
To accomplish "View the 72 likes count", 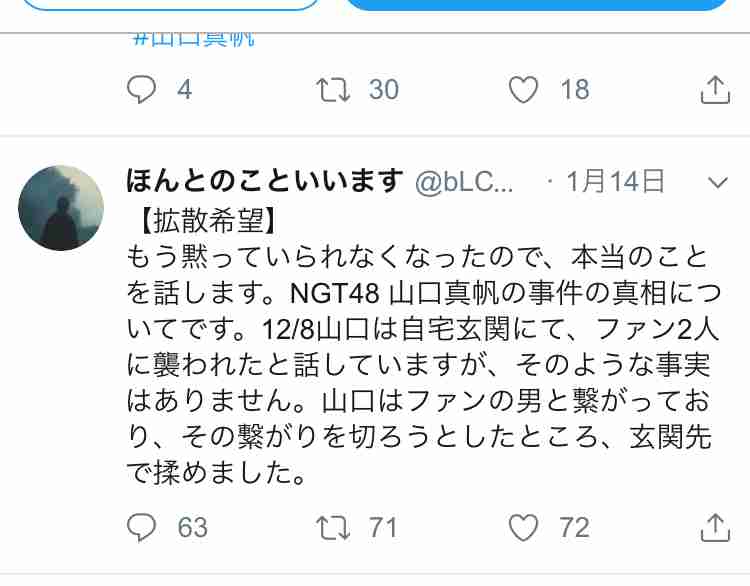I will tap(574, 528).
